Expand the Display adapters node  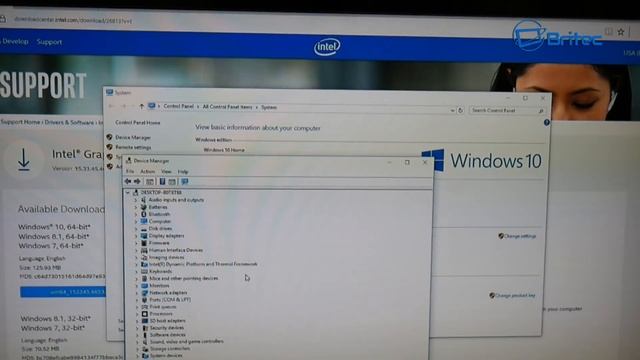pos(136,236)
